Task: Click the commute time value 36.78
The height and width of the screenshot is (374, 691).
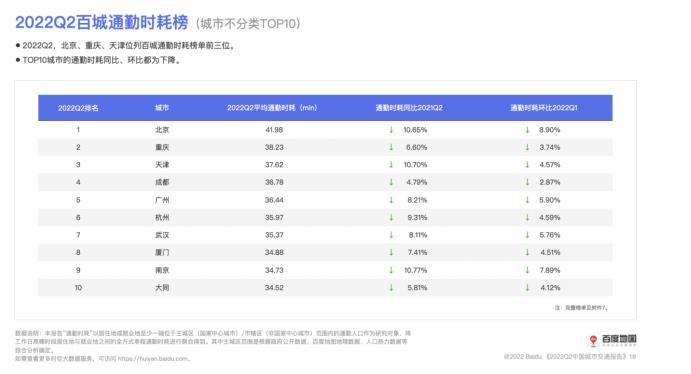Action: [274, 182]
